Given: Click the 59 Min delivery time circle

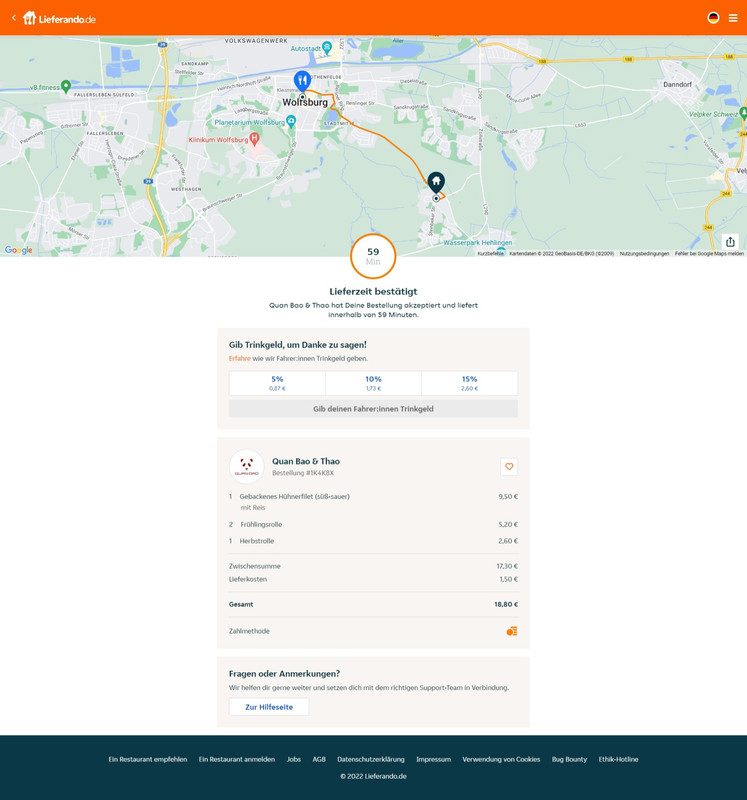Looking at the screenshot, I should click(373, 256).
